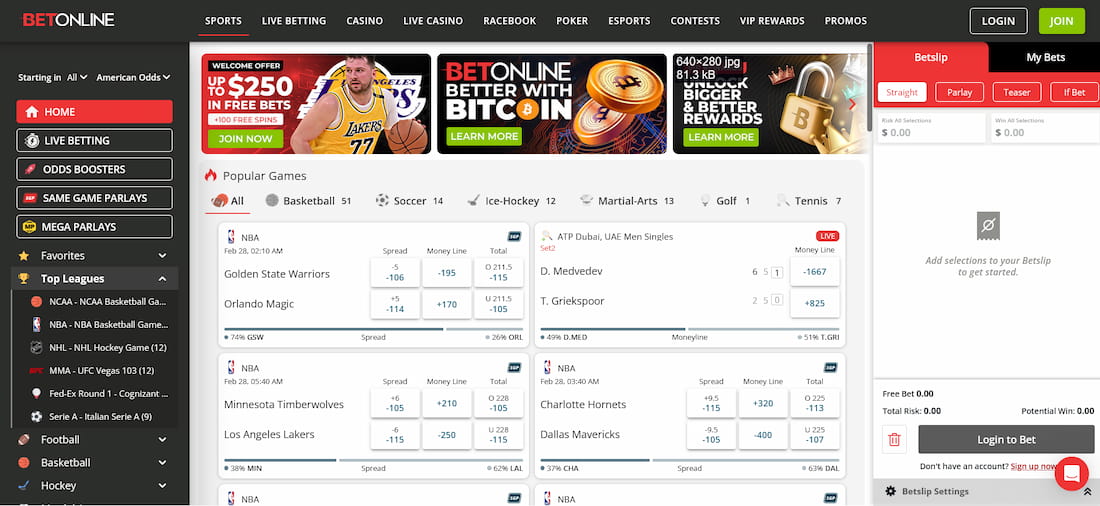Click the next arrow on the banner carousel
This screenshot has width=1100, height=506.
tap(853, 104)
